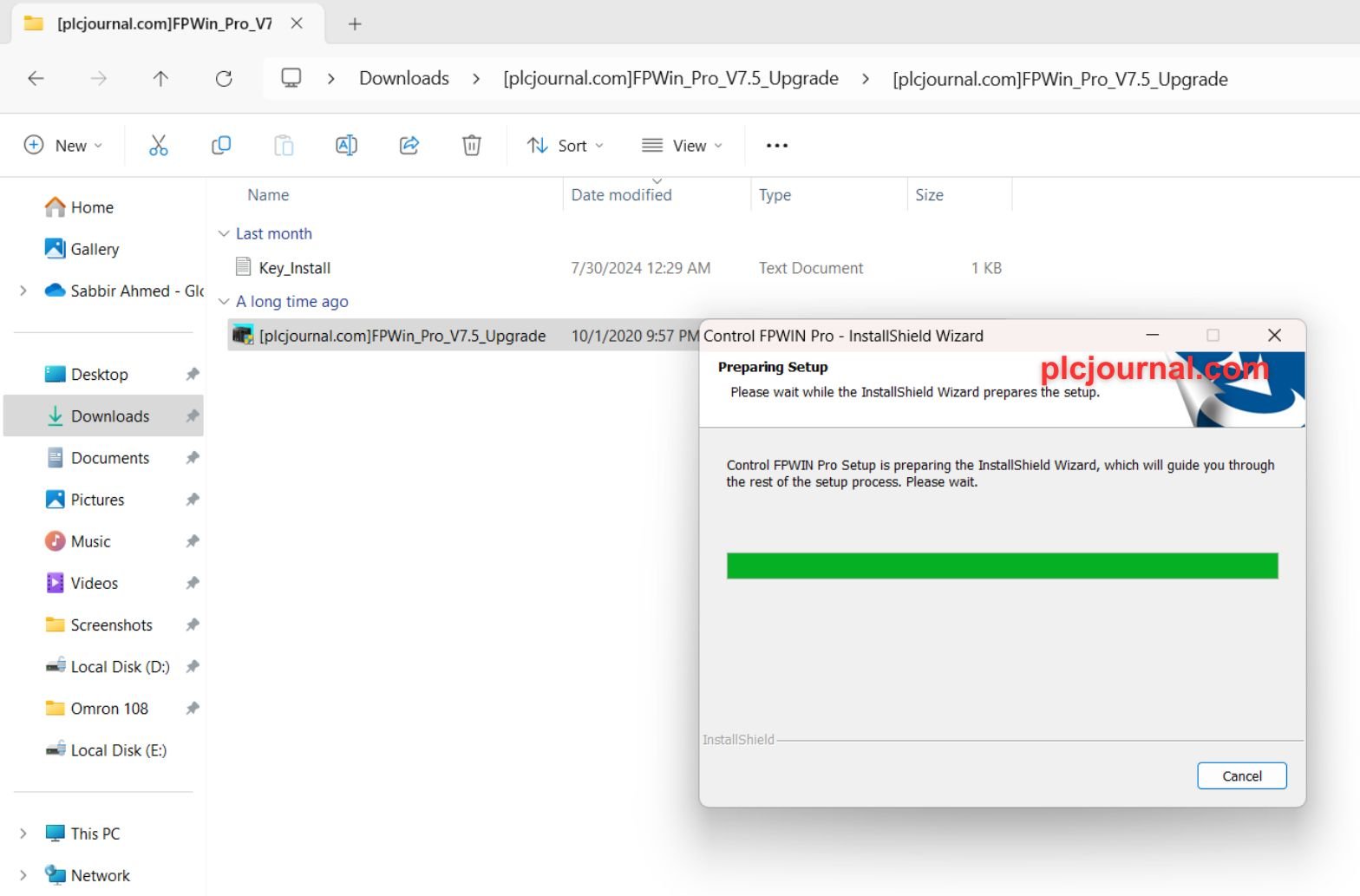Navigate back with the left arrow

(36, 79)
